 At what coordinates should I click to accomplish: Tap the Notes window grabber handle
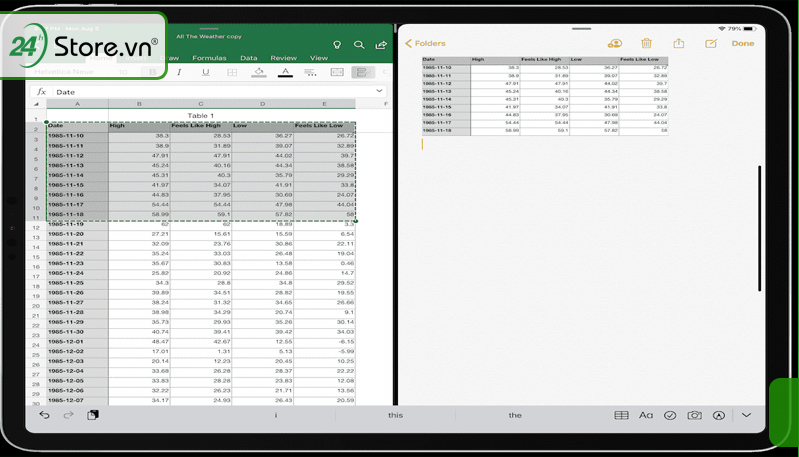tap(581, 29)
